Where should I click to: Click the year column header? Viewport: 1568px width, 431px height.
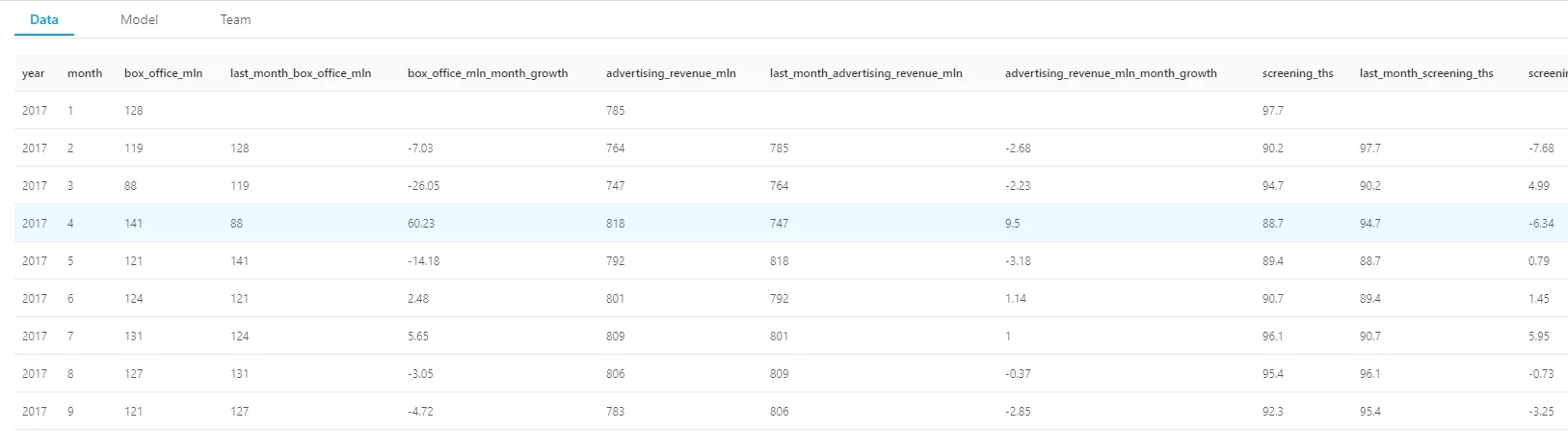click(34, 73)
